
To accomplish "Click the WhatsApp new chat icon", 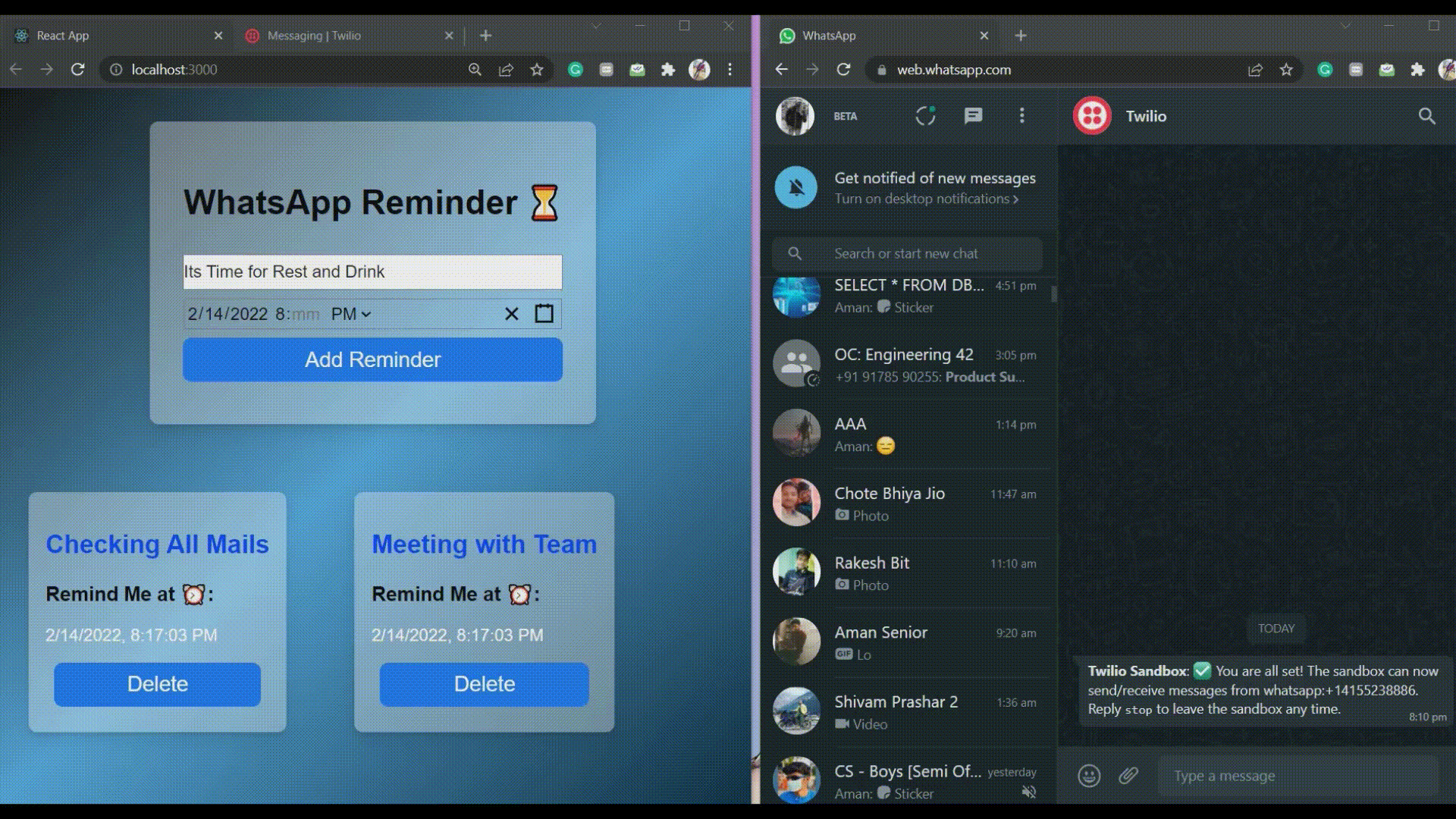I will point(972,115).
